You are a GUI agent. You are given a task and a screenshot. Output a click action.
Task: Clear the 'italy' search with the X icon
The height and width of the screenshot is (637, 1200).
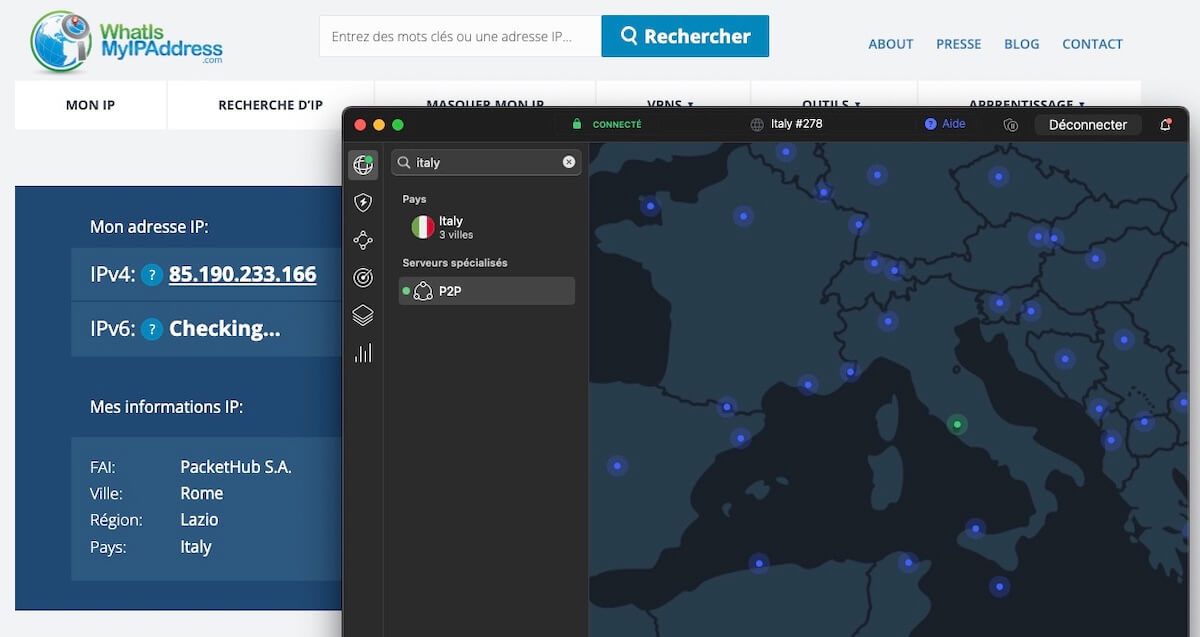coord(569,162)
